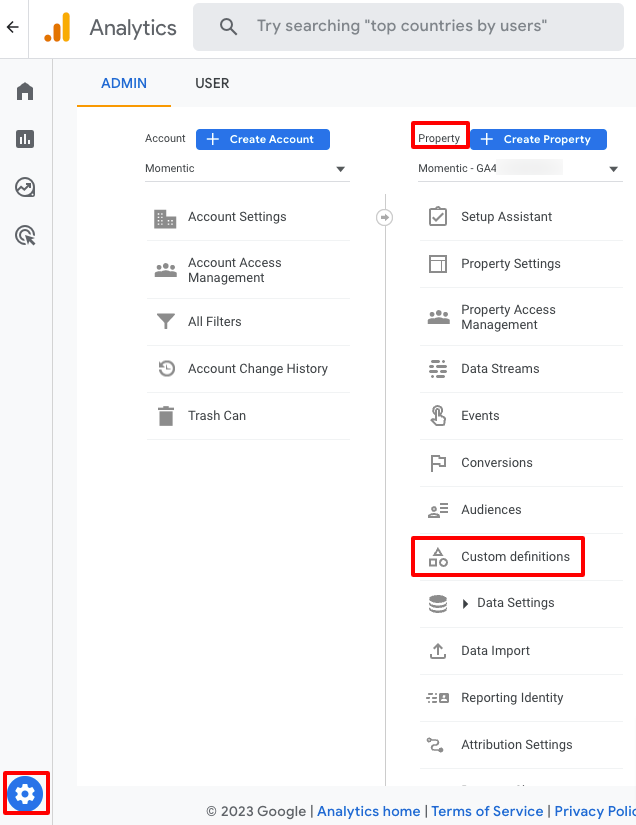The width and height of the screenshot is (636, 825).
Task: Click the Property Access Management people icon
Action: click(438, 317)
